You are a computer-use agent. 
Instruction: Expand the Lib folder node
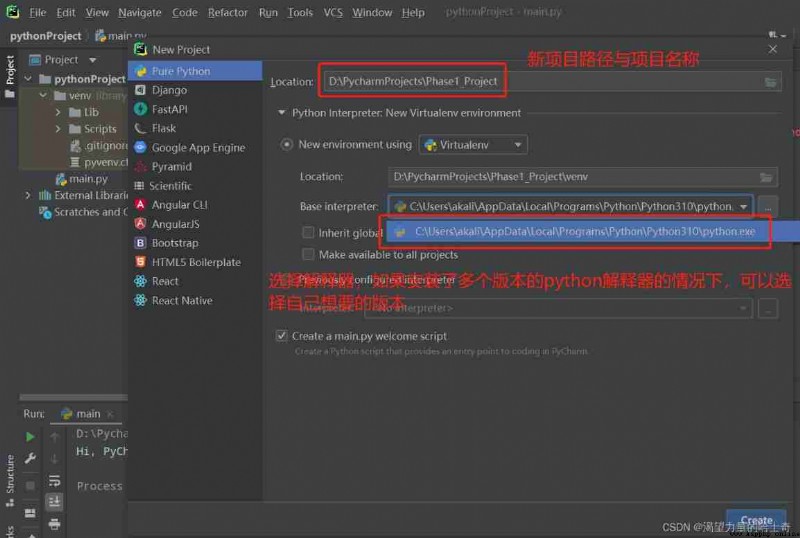58,112
